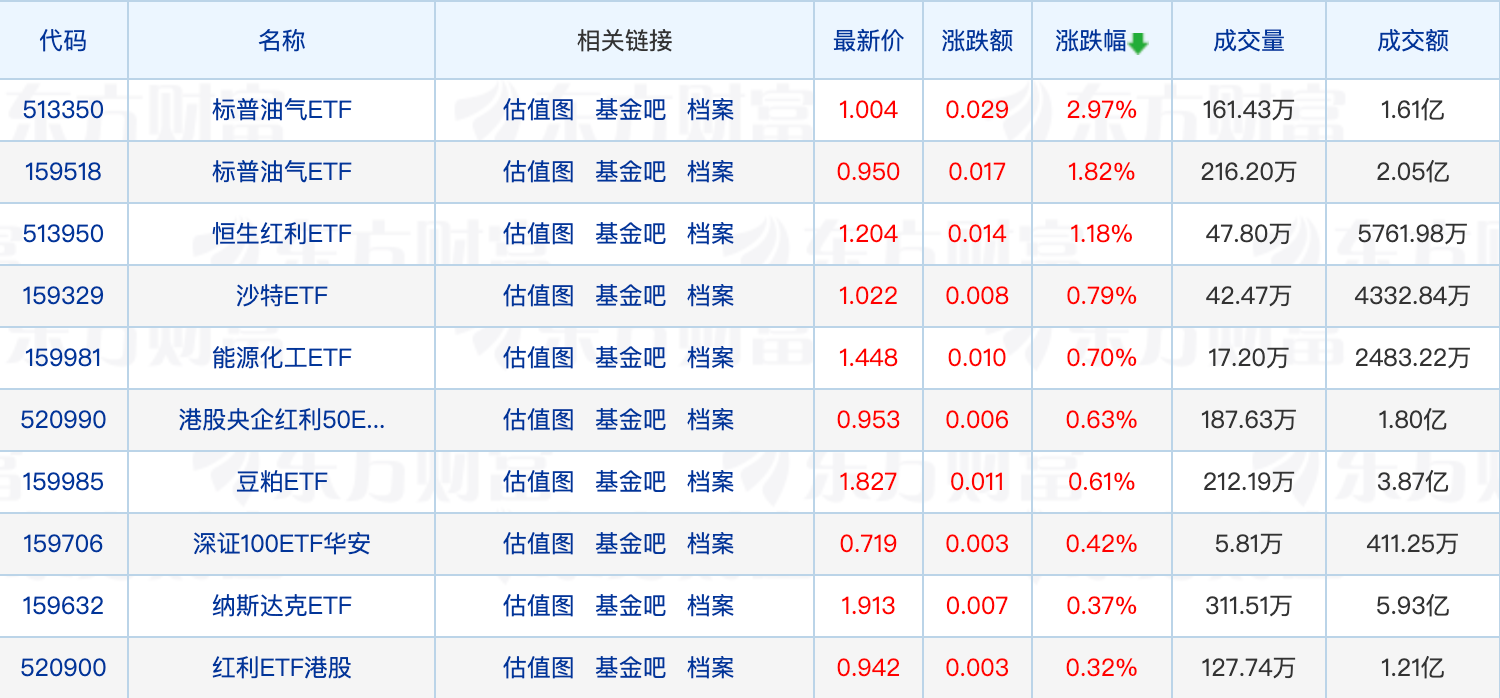
Task: Open fund code 159632
Action: [63, 606]
